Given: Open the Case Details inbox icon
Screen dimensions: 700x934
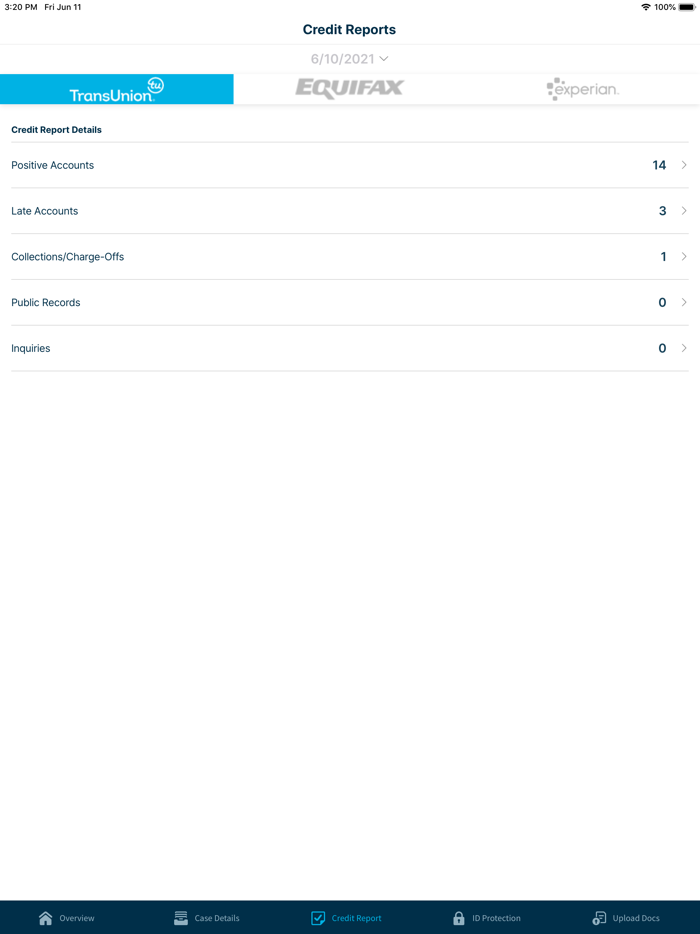Looking at the screenshot, I should click(x=181, y=918).
